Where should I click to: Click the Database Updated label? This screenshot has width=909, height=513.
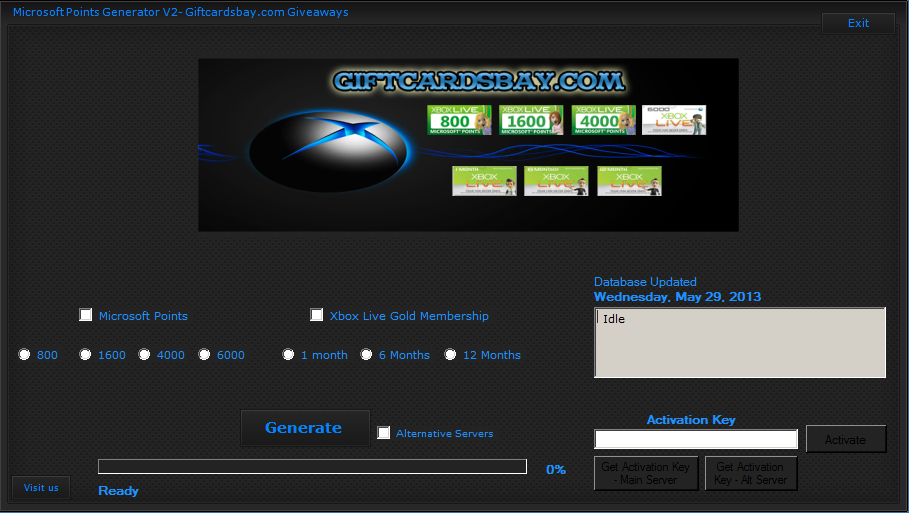pyautogui.click(x=645, y=282)
